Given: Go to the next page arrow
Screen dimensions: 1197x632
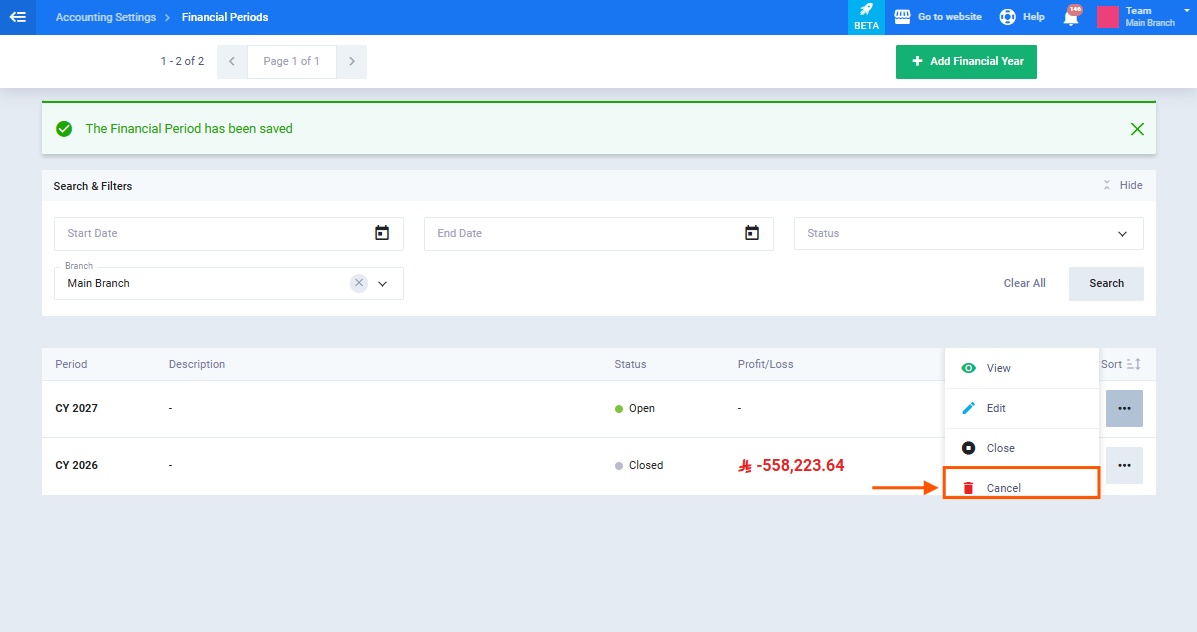Looking at the screenshot, I should coord(351,62).
